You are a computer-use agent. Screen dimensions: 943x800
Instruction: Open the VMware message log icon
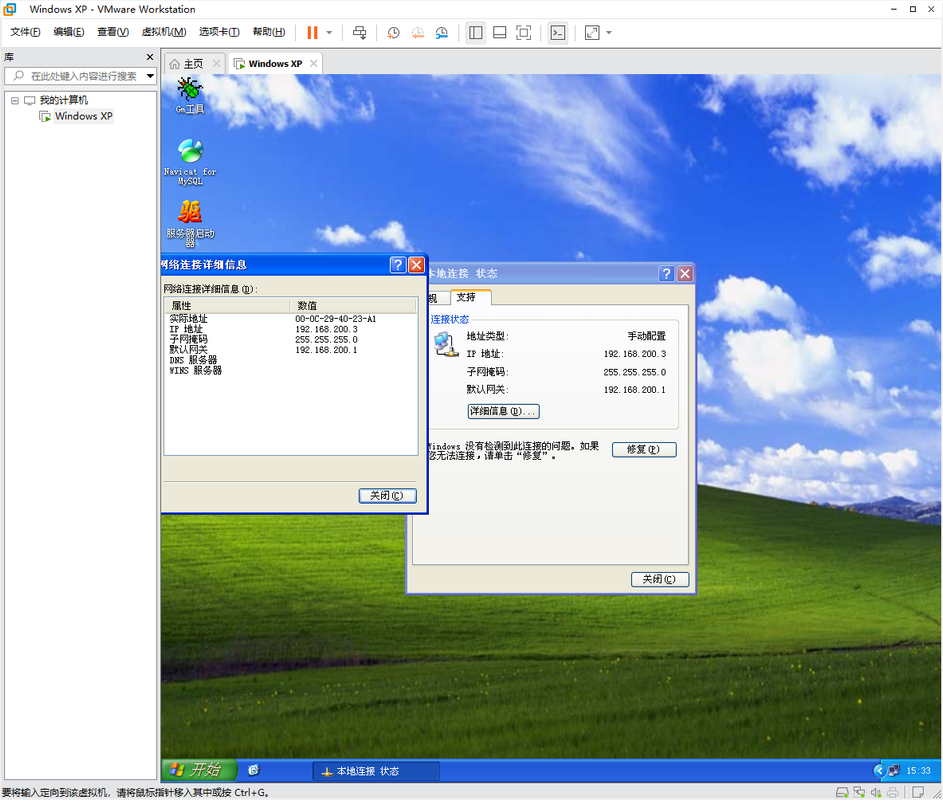(x=918, y=792)
